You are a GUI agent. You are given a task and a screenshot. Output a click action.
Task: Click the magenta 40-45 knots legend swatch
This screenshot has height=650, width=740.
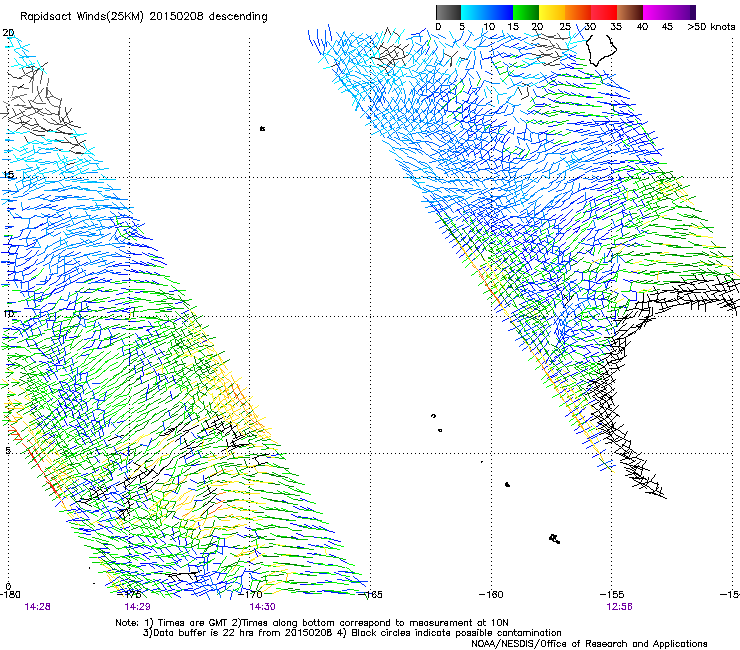click(656, 12)
